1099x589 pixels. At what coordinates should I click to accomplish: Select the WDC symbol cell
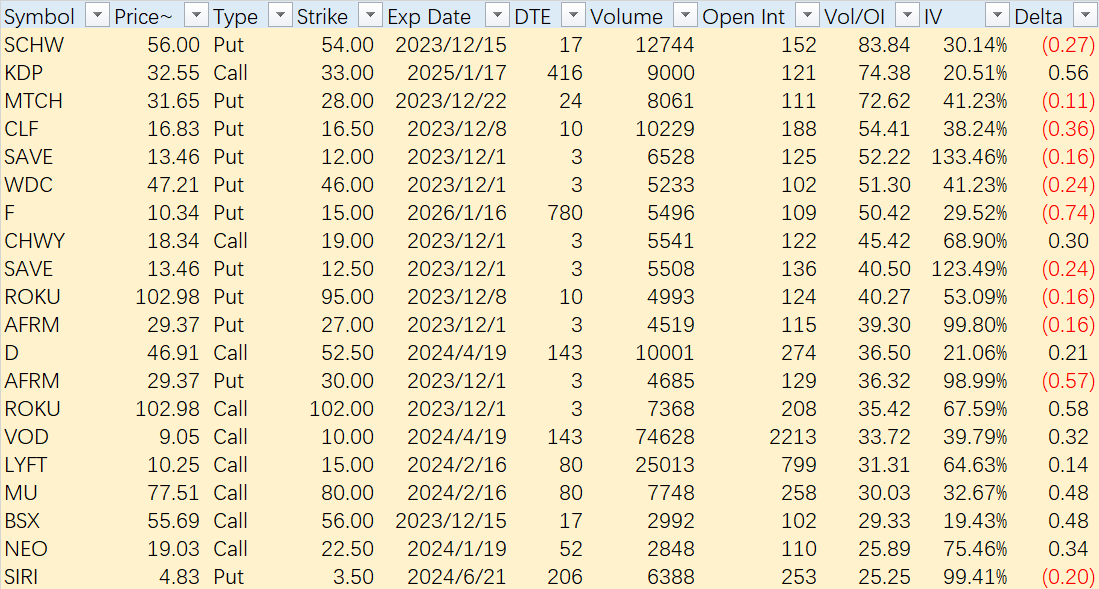(x=28, y=185)
